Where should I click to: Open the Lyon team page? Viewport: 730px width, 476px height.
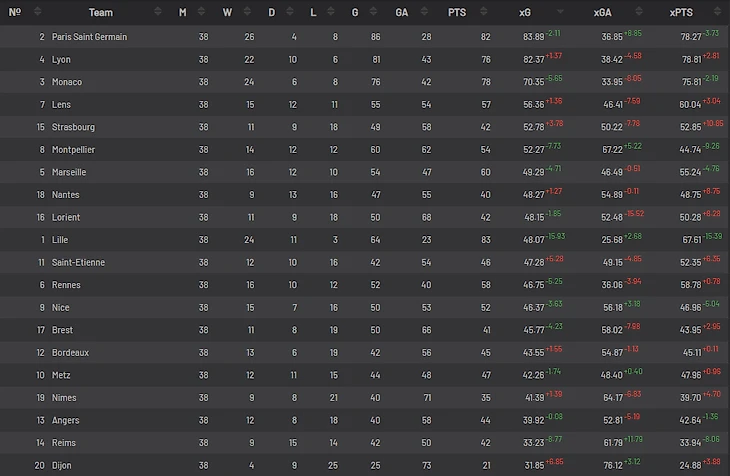click(62, 60)
